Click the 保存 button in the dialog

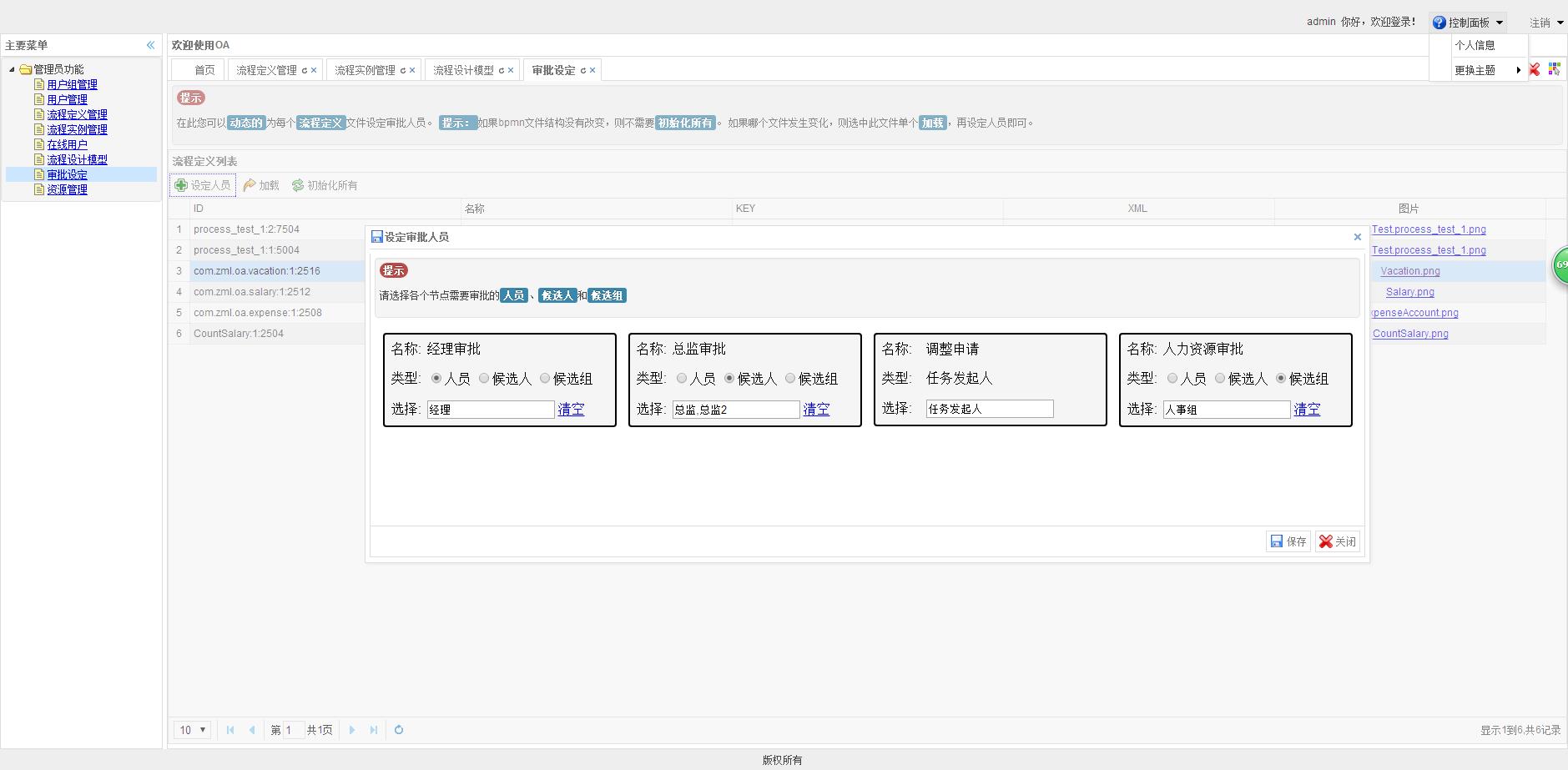pyautogui.click(x=1288, y=541)
